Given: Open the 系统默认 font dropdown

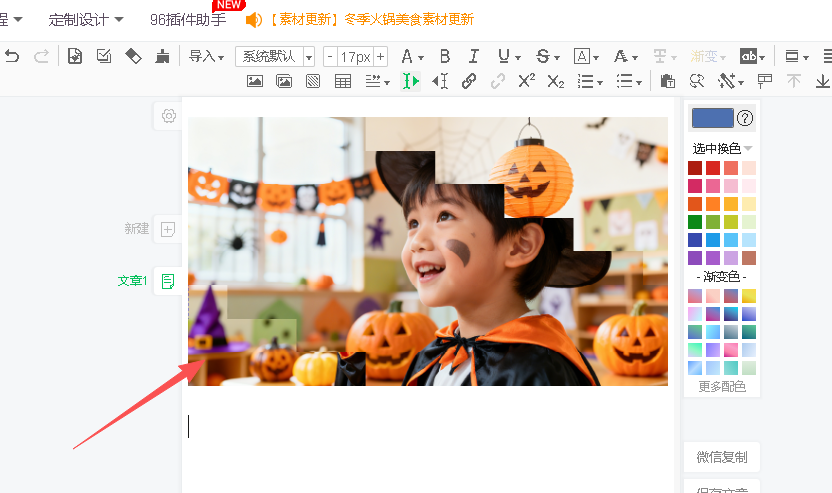Looking at the screenshot, I should click(275, 57).
